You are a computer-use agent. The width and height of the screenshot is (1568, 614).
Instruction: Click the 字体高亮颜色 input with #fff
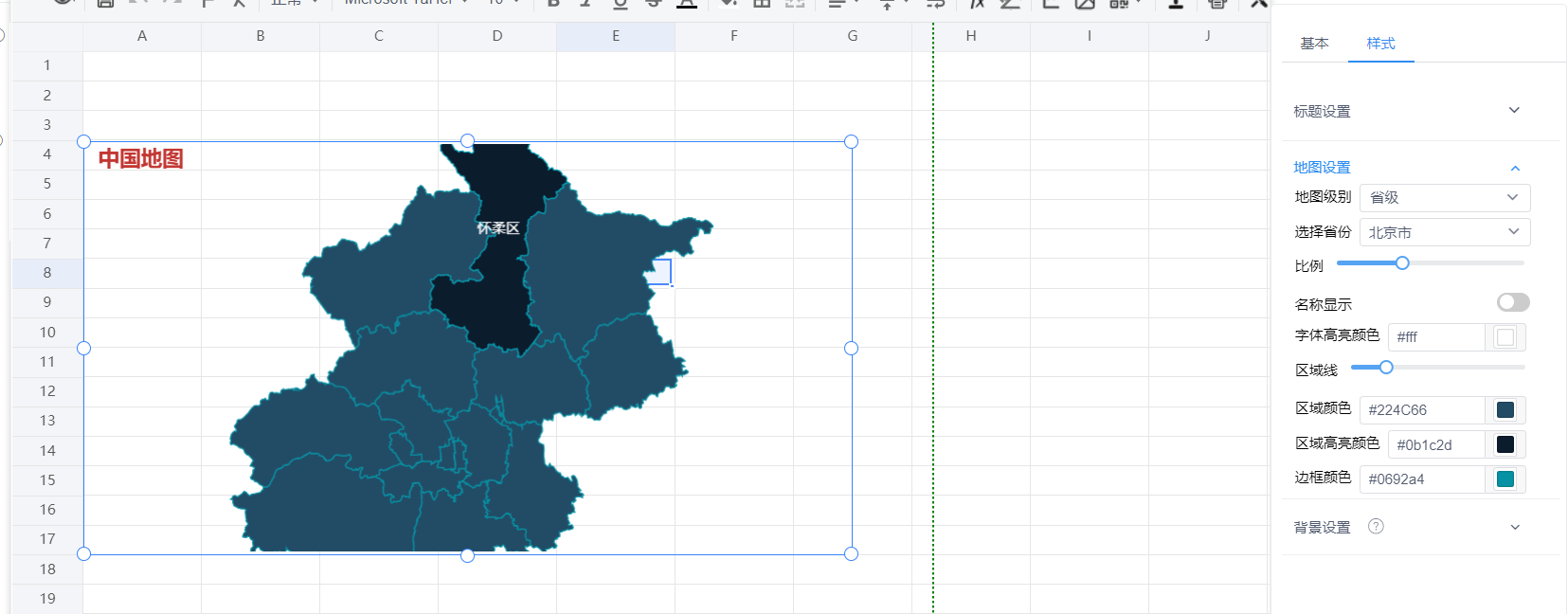1436,337
